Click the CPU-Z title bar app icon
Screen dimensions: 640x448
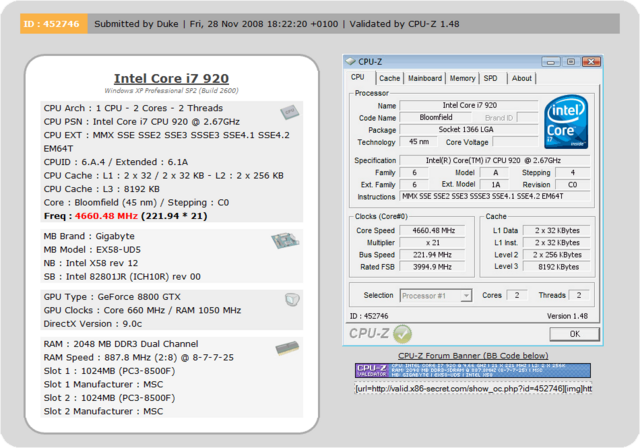(x=351, y=61)
